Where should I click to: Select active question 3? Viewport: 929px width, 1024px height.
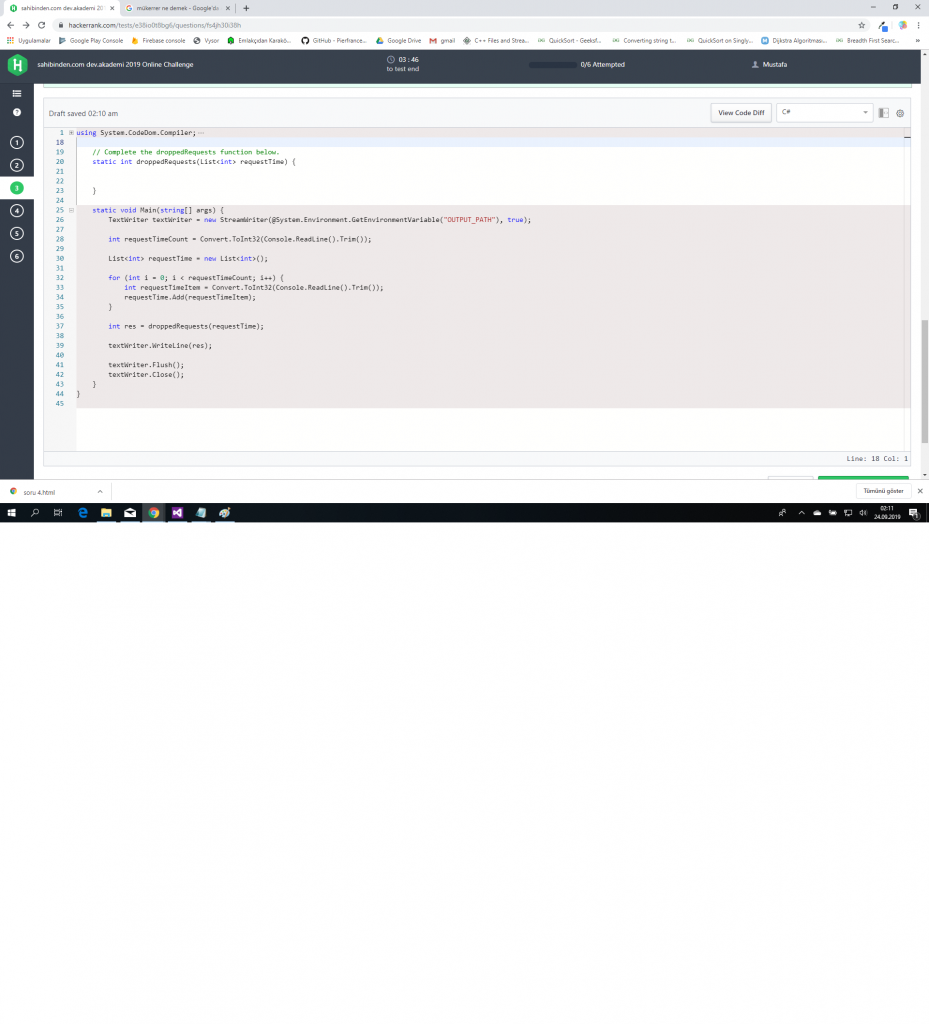[x=17, y=188]
